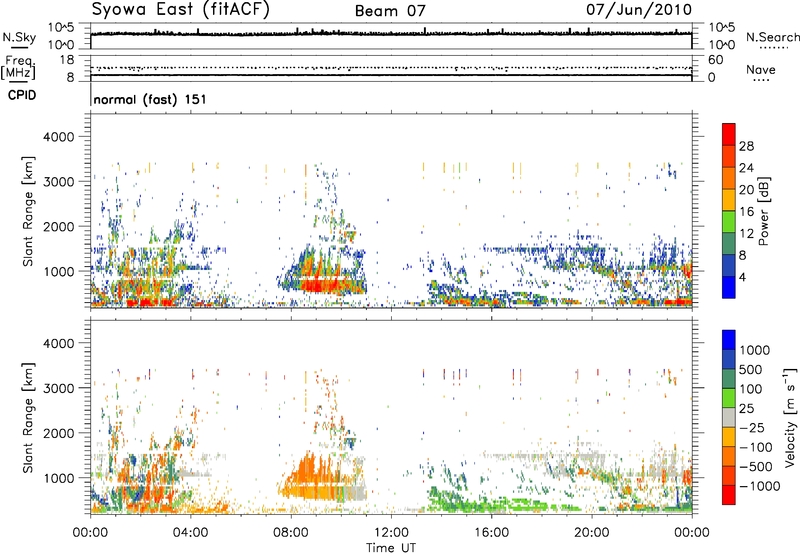Viewport: 800px width, 554px height.
Task: Select the '60' Nave axis tick label
Action: 715,60
